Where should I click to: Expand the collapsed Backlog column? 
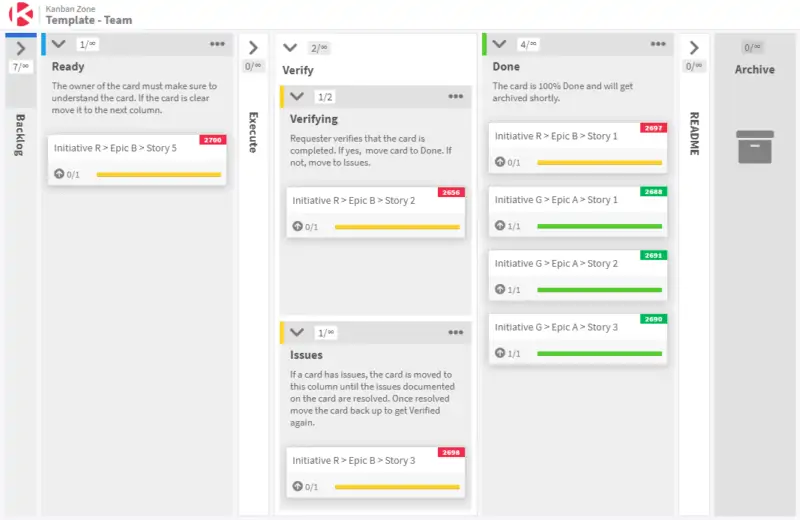coord(20,48)
